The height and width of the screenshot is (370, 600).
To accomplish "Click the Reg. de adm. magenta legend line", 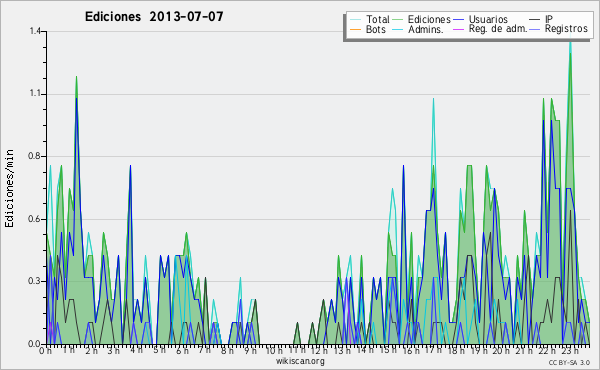I will point(458,29).
